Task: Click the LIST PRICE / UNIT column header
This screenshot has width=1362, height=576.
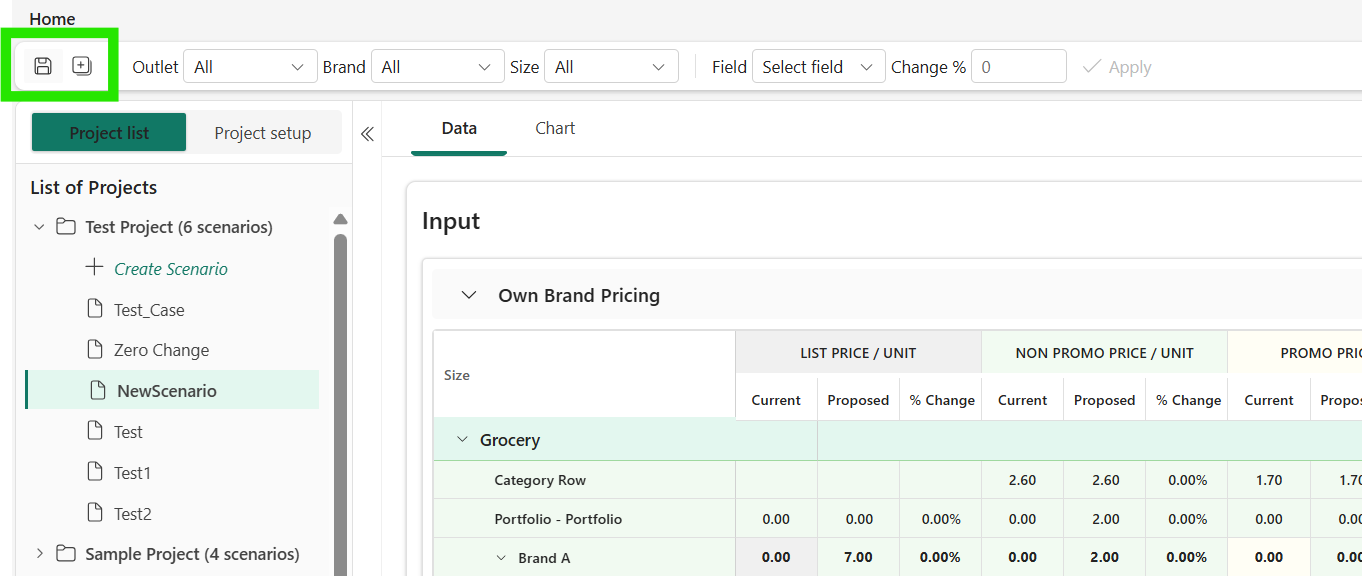Action: pos(858,353)
